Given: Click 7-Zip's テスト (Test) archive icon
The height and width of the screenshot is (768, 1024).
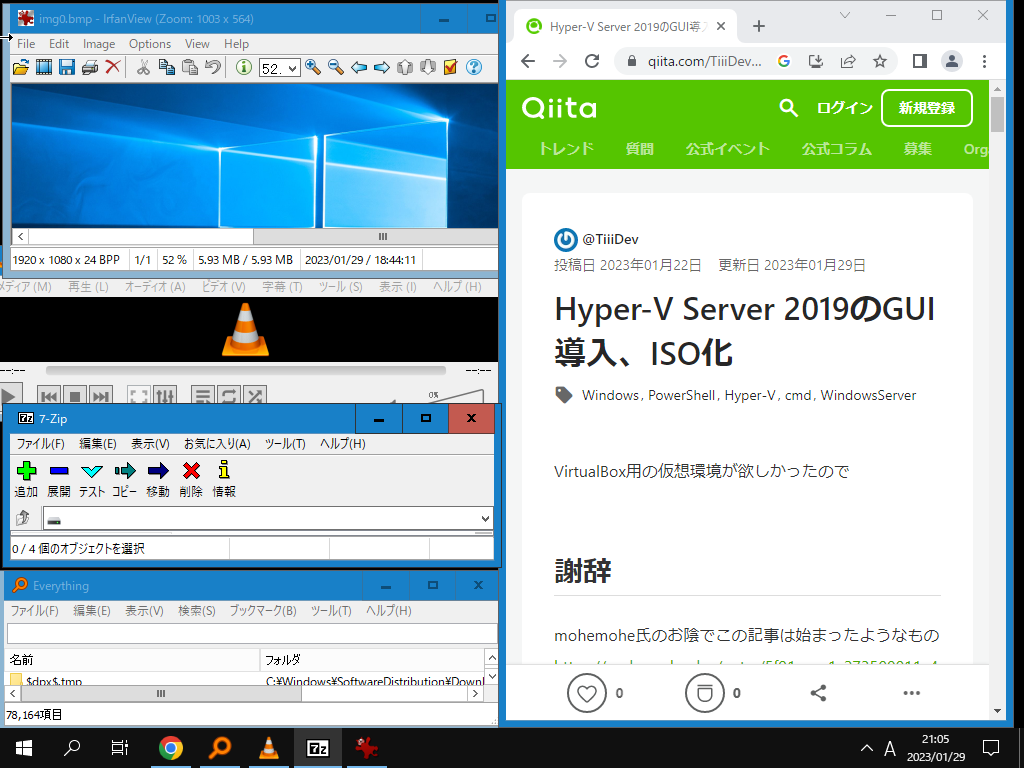Looking at the screenshot, I should [x=91, y=470].
